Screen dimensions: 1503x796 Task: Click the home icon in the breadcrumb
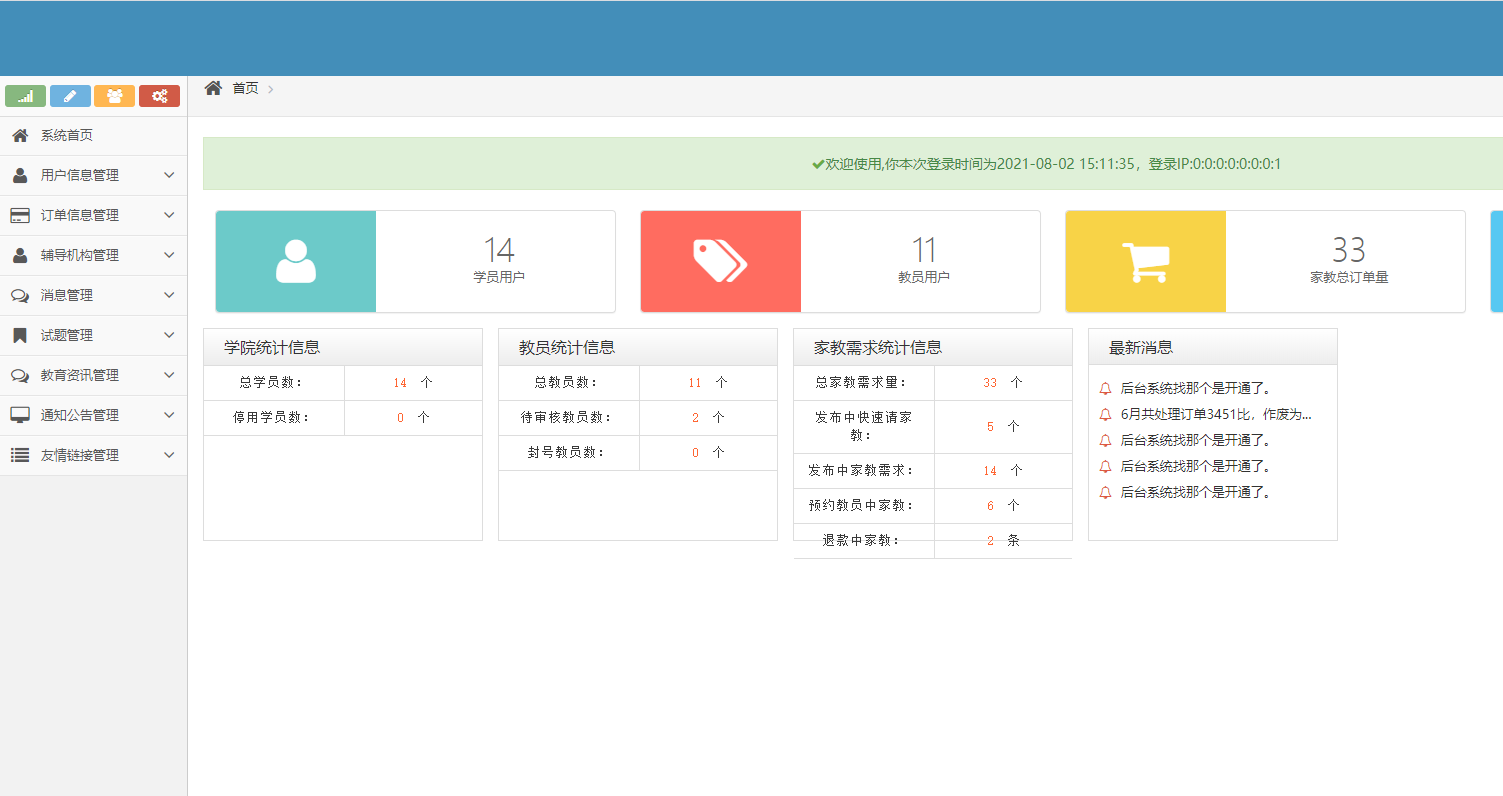213,88
